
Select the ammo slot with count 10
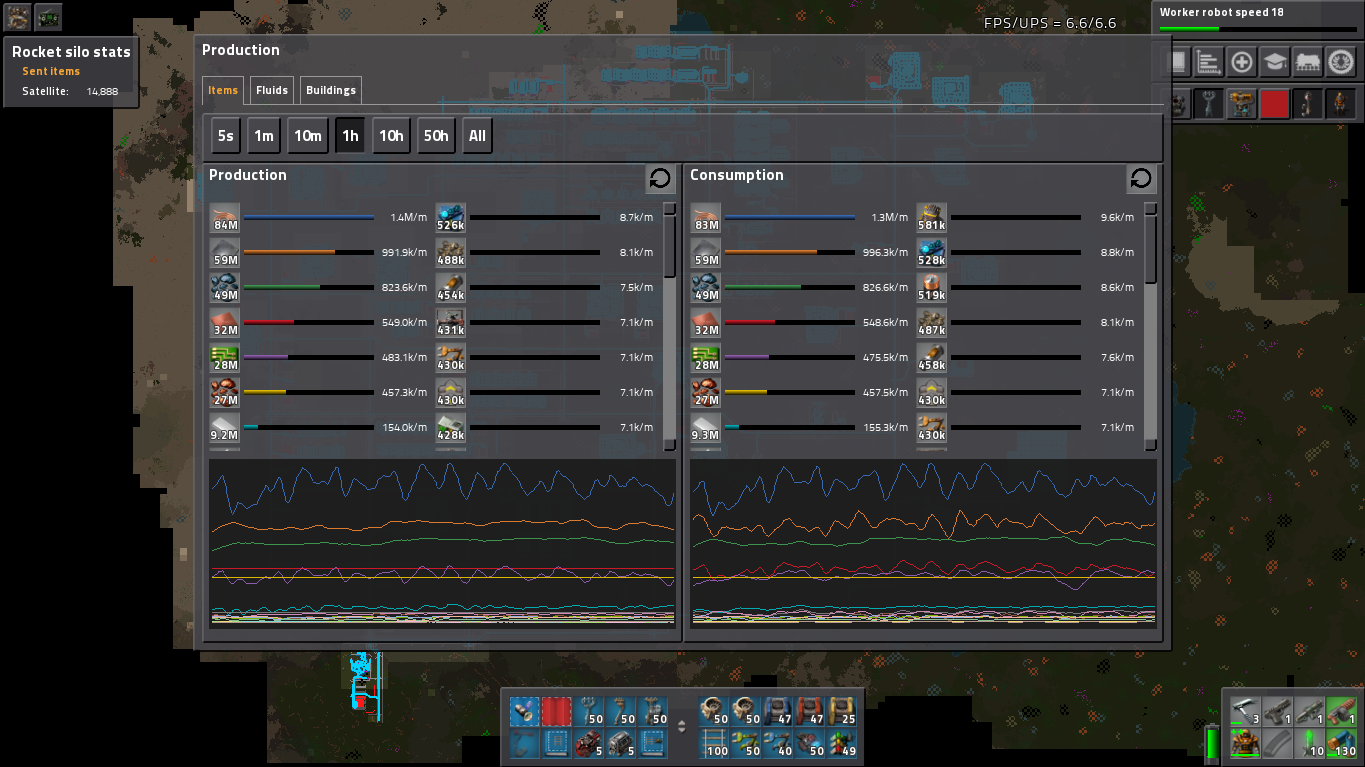(x=1309, y=744)
